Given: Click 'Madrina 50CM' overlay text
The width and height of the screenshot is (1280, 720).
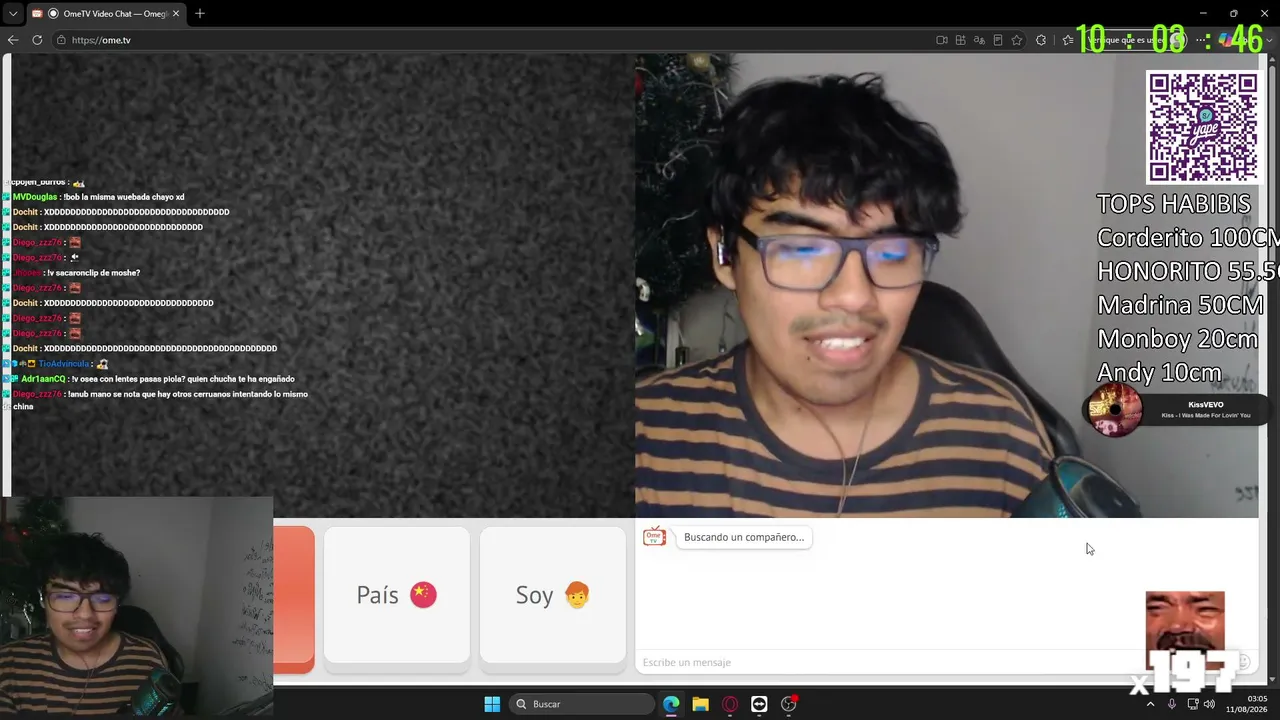Looking at the screenshot, I should pyautogui.click(x=1180, y=305).
